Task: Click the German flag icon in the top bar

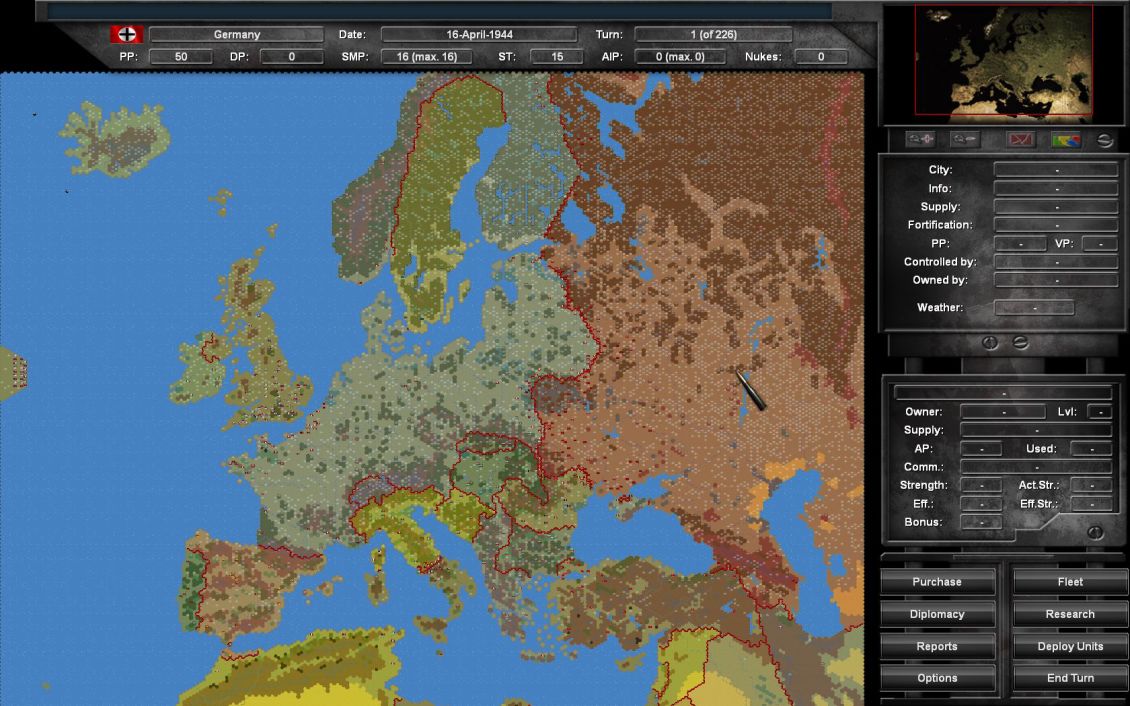Action: [126, 34]
